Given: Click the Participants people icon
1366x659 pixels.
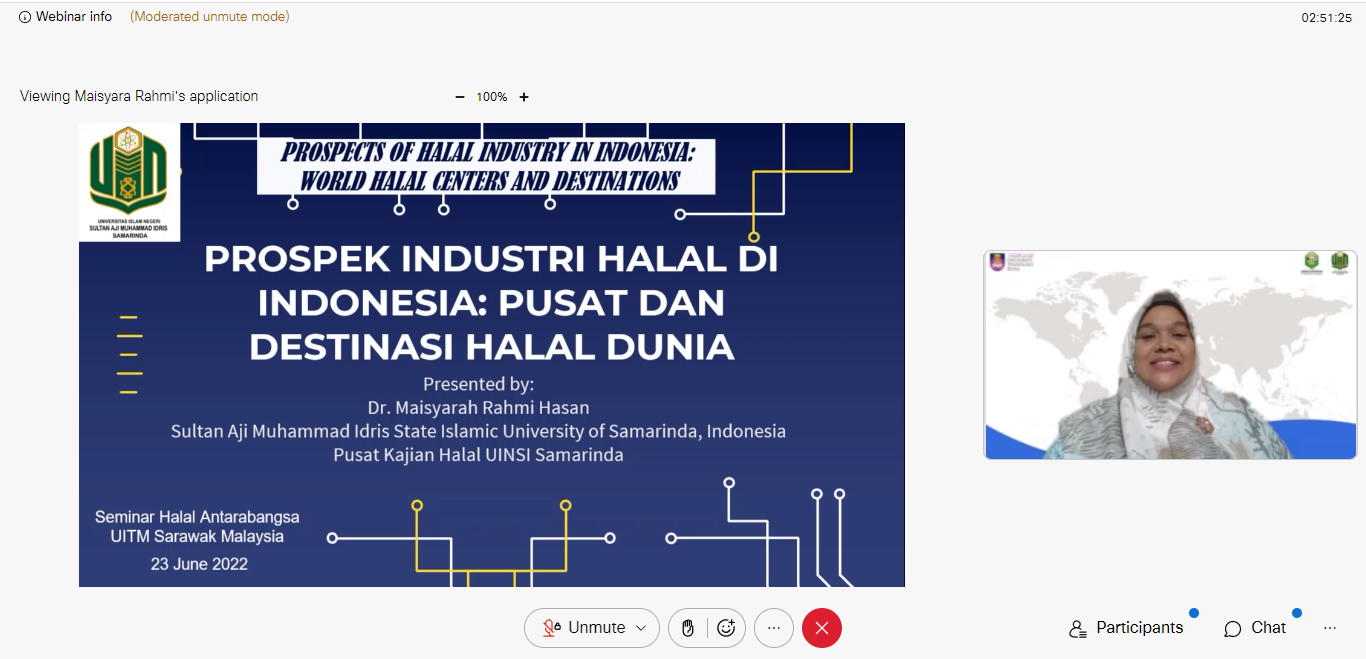Looking at the screenshot, I should [x=1077, y=629].
